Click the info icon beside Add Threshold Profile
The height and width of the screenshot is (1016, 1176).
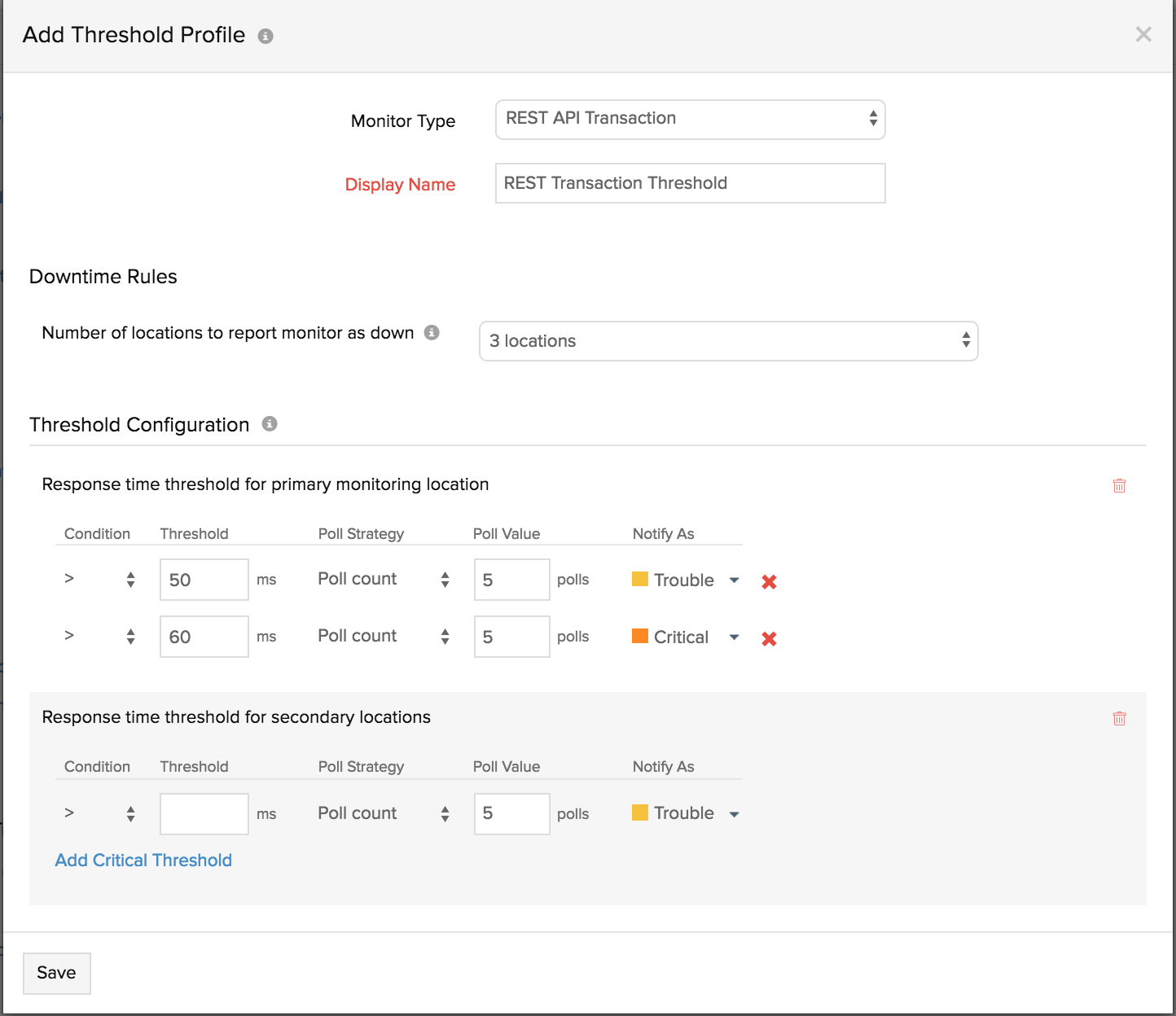265,35
